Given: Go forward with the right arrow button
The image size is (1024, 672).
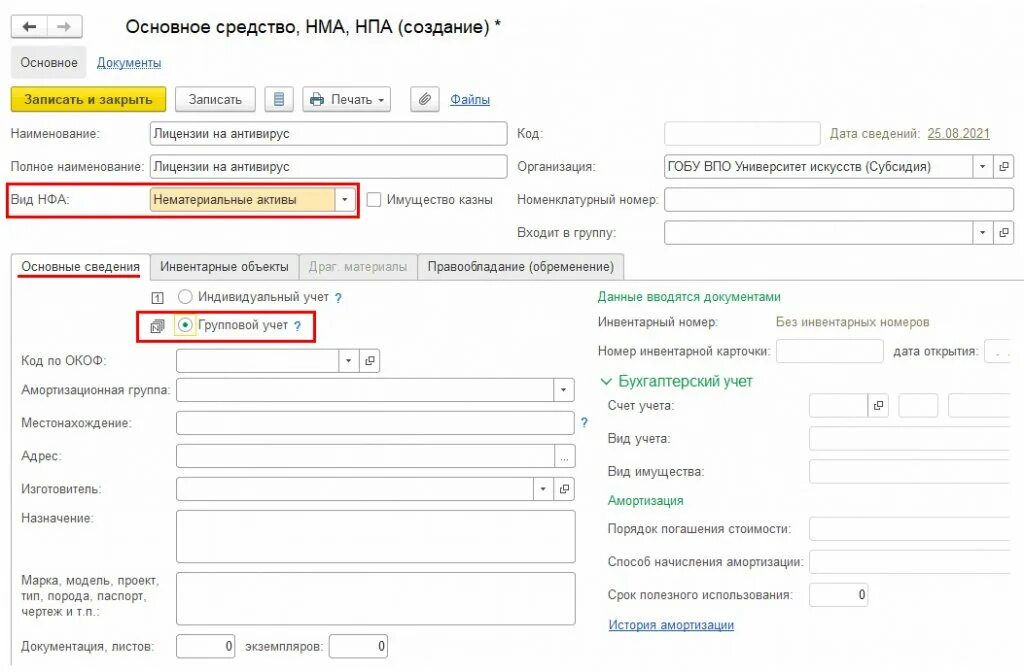Looking at the screenshot, I should click(64, 27).
